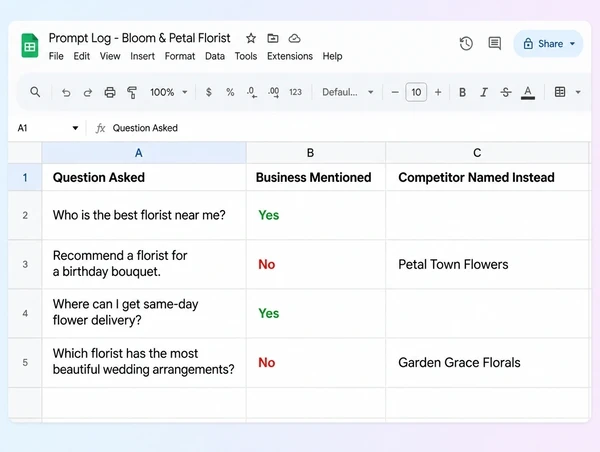The width and height of the screenshot is (600, 452).
Task: Open the View menu
Action: (110, 56)
